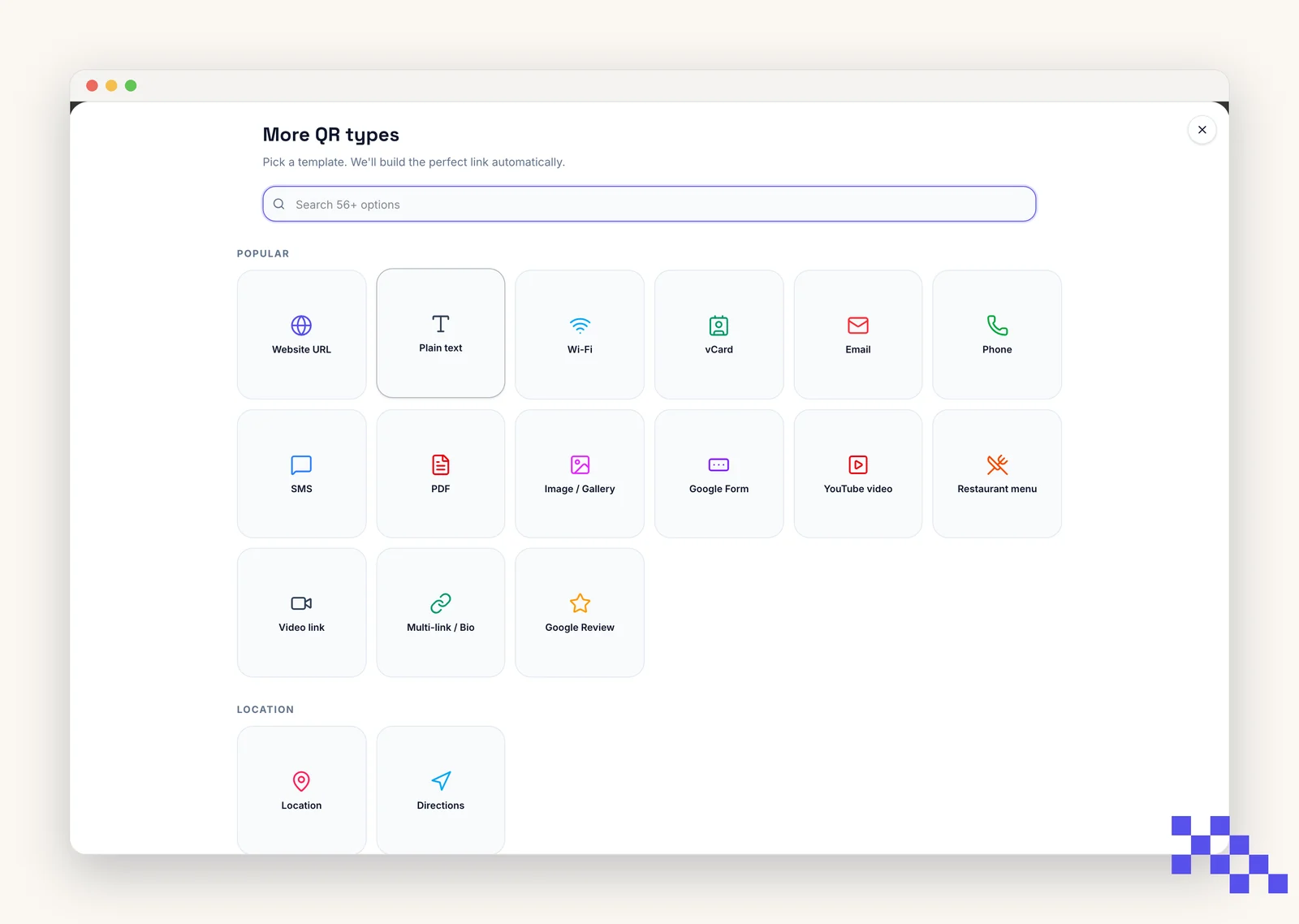Select the Website URL globe icon
Image resolution: width=1299 pixels, height=924 pixels.
[301, 326]
